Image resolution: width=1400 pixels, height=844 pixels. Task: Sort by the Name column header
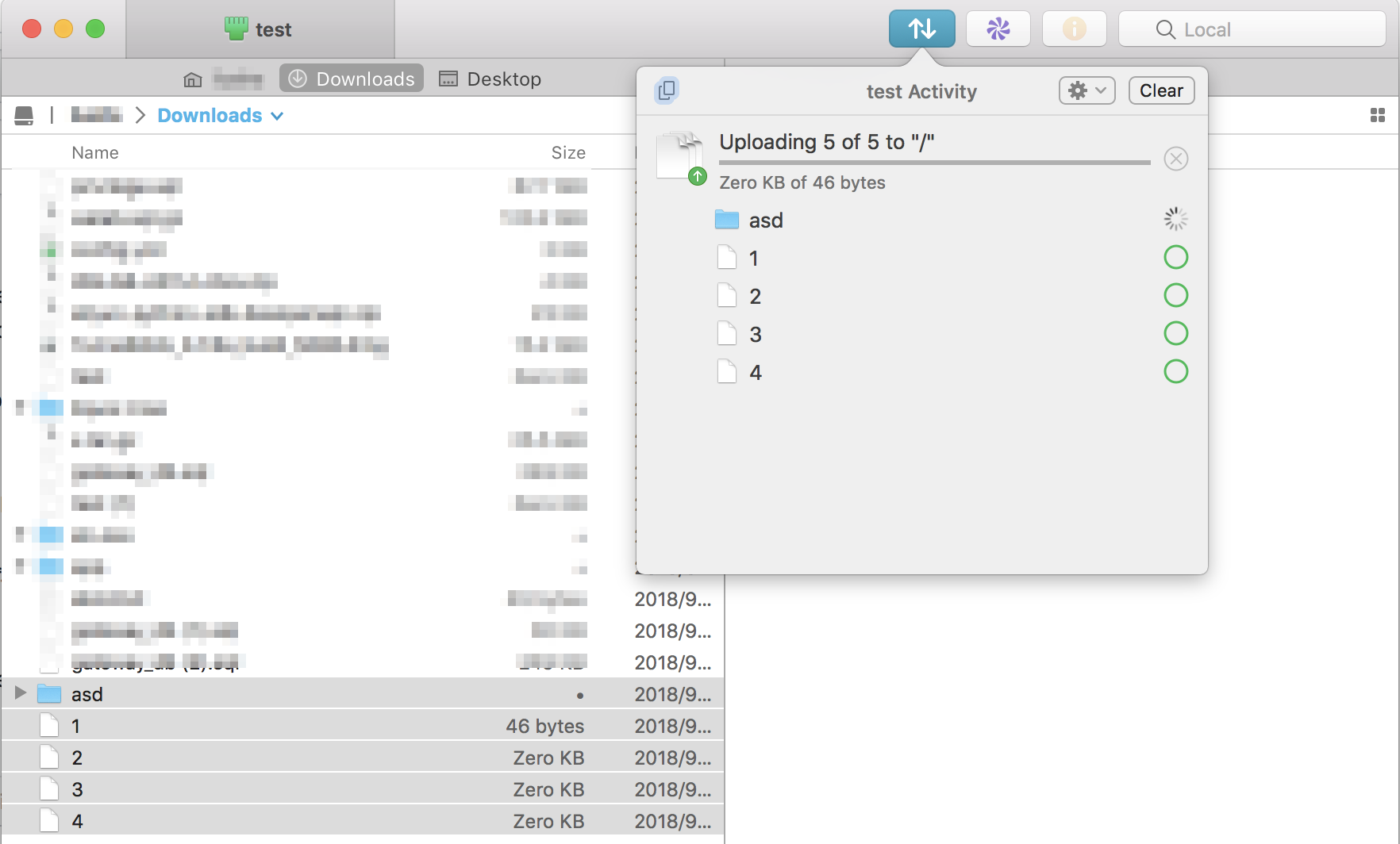pyautogui.click(x=95, y=153)
